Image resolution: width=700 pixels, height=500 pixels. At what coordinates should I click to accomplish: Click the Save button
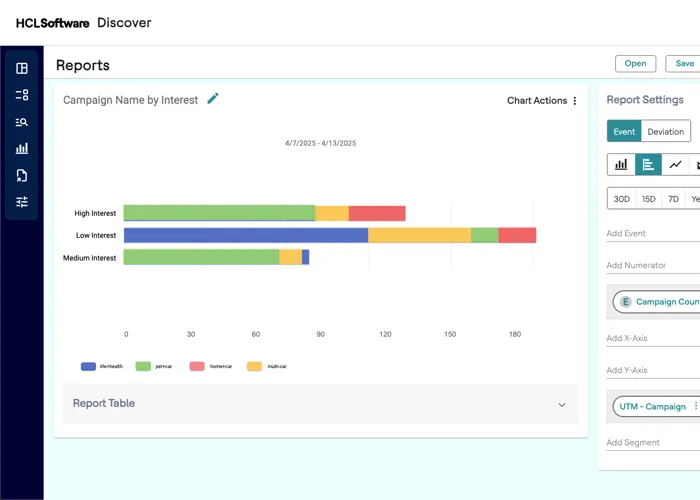[684, 64]
